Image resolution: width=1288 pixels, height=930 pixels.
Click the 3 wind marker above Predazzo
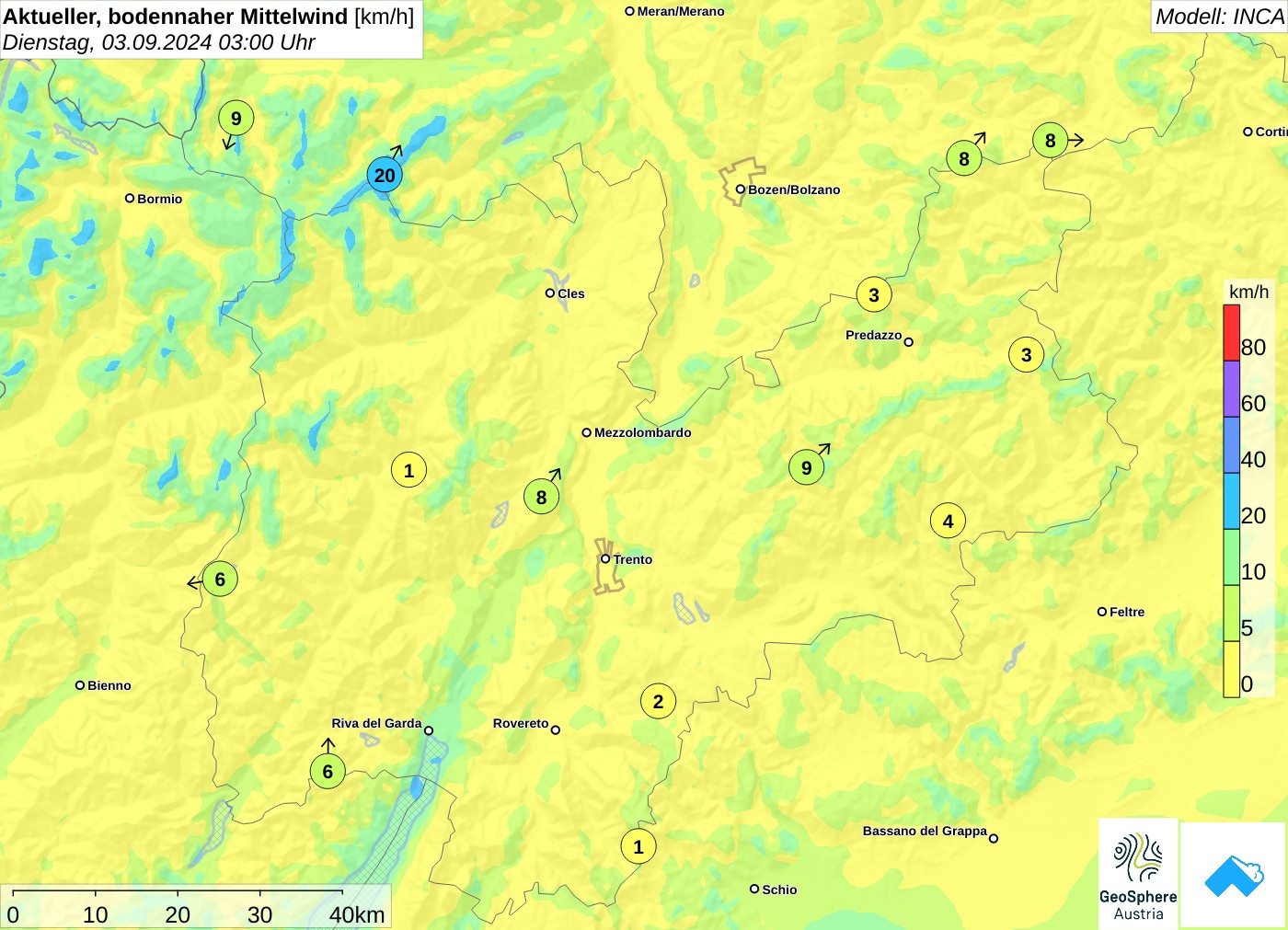(x=873, y=294)
